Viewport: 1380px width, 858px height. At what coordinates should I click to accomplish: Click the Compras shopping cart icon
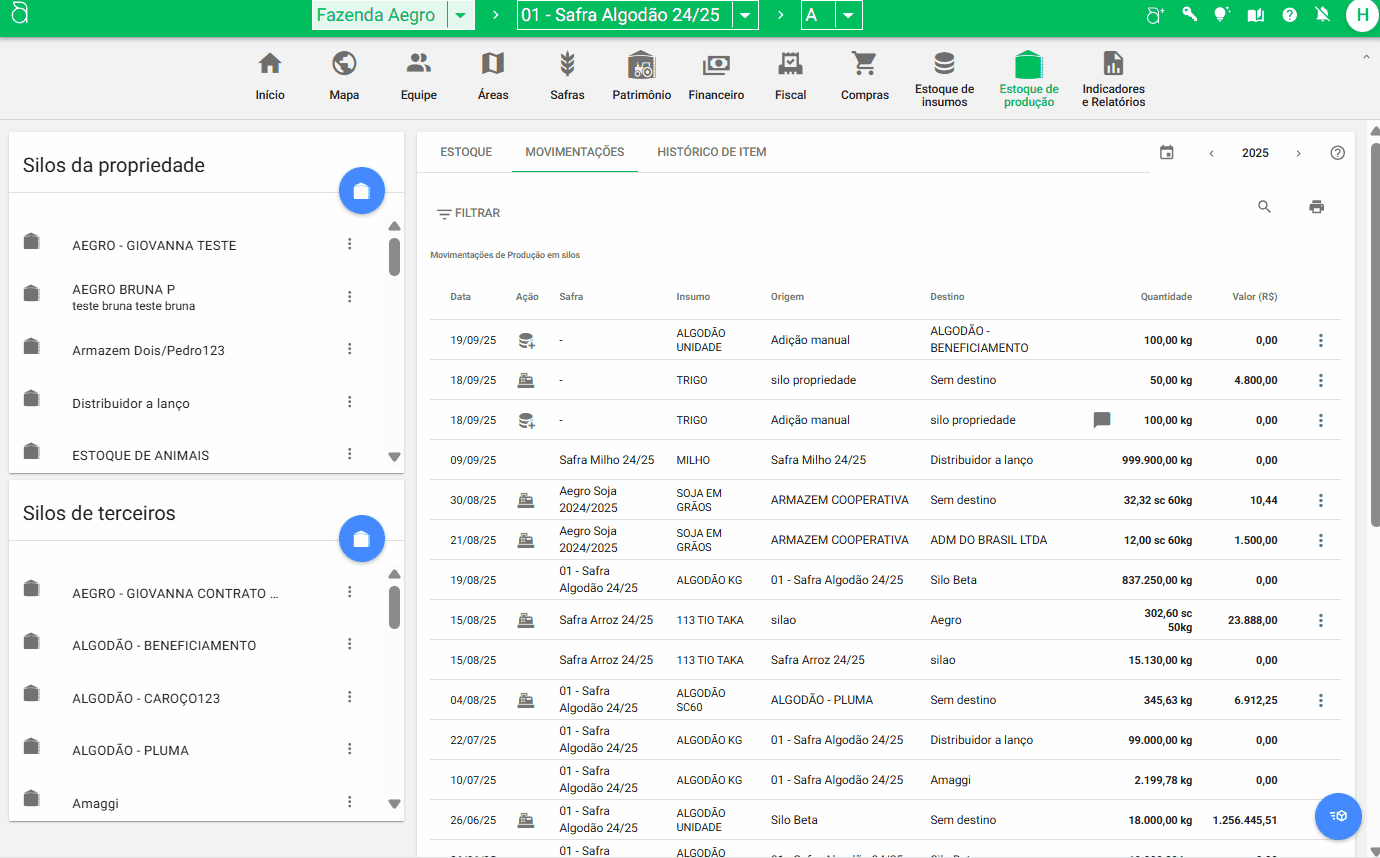point(864,65)
